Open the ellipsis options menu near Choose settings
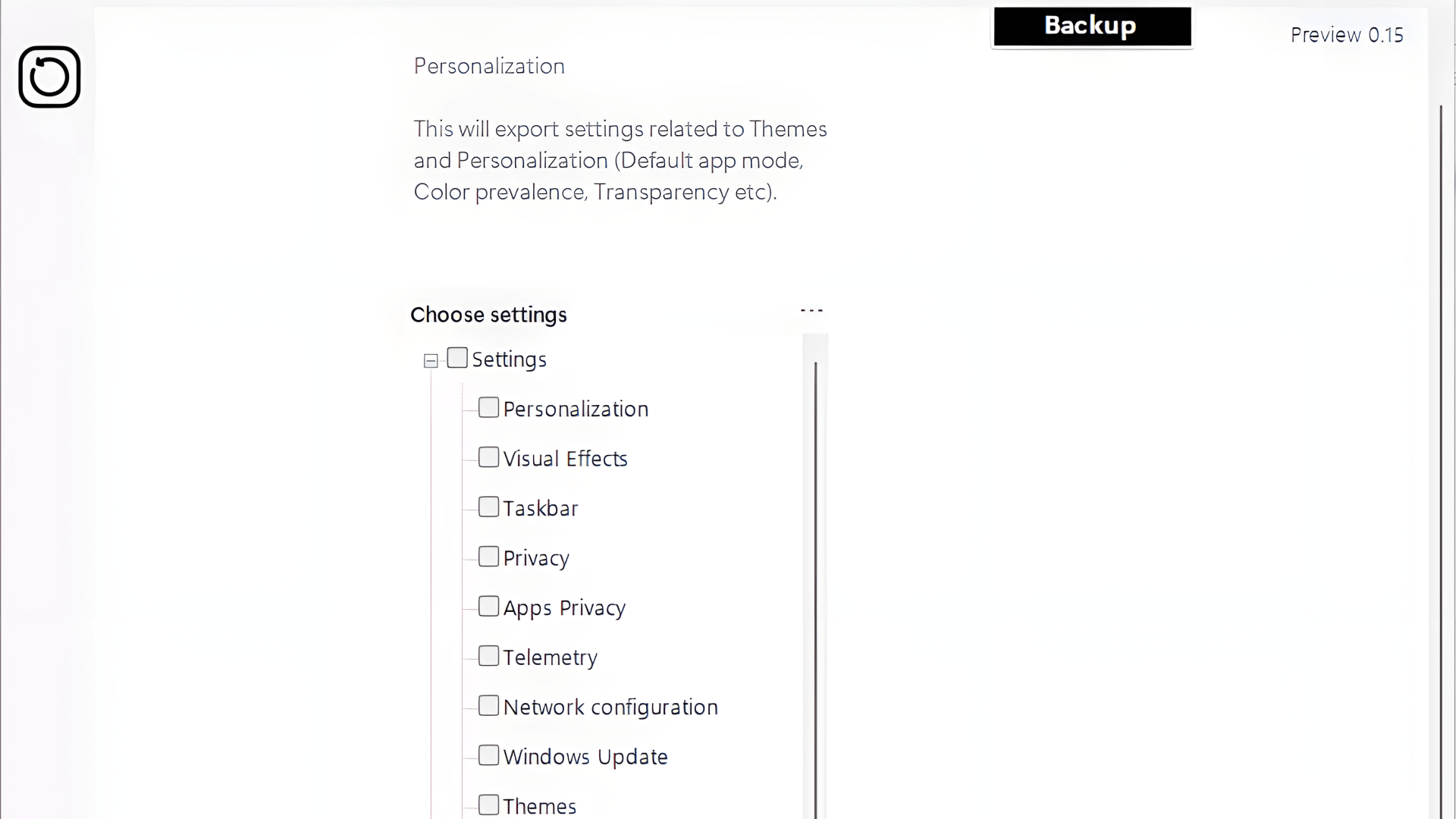 coord(812,309)
